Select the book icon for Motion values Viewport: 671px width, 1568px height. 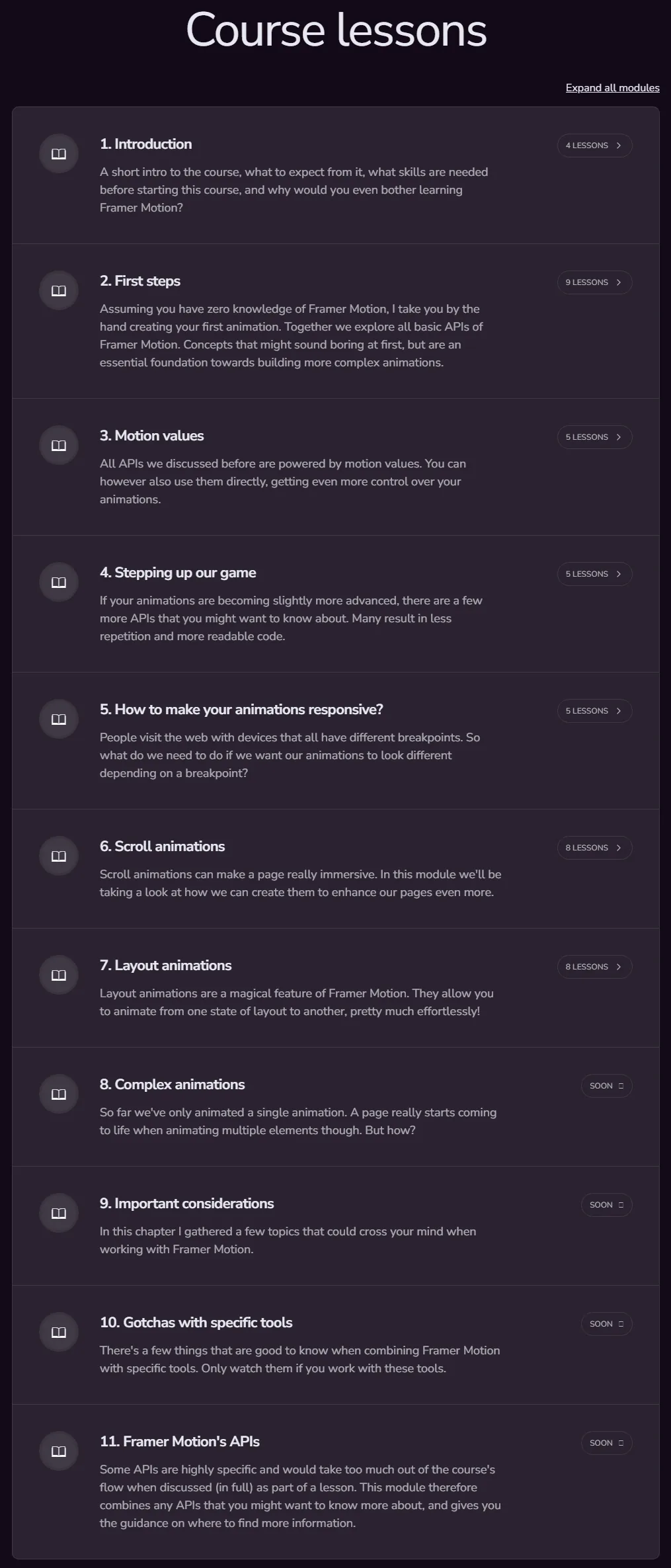(59, 446)
